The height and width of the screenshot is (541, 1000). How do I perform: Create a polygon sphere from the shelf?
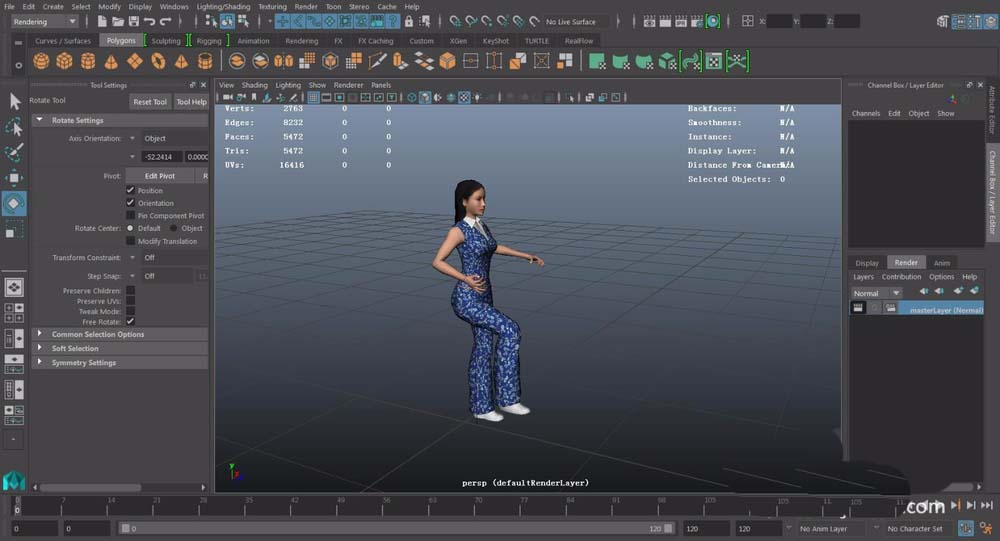(41, 61)
